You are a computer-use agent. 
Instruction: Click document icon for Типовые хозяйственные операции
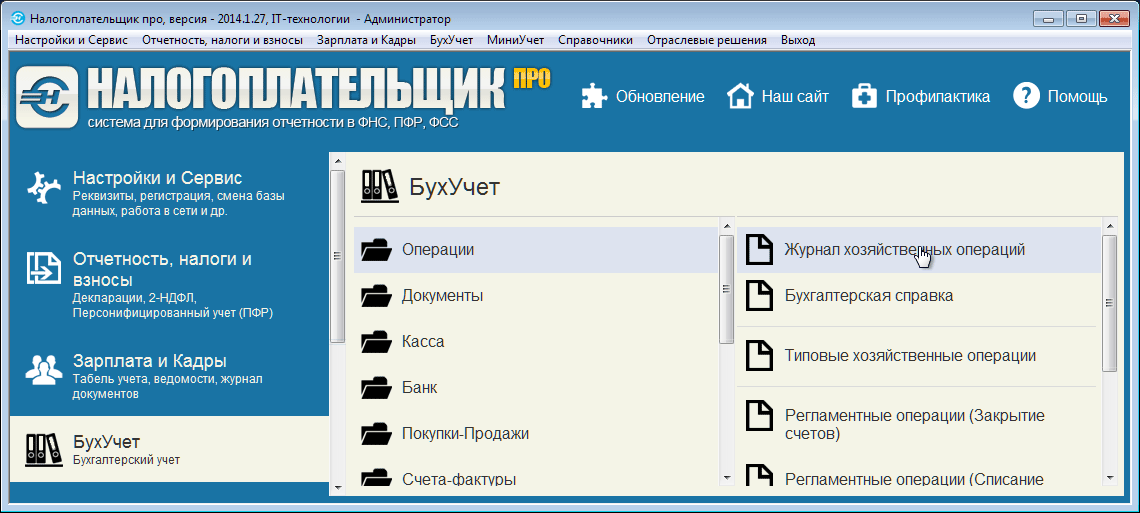[760, 355]
